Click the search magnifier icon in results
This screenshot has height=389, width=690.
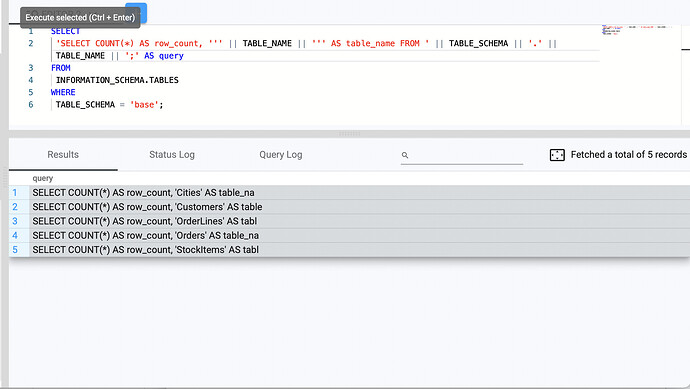405,155
